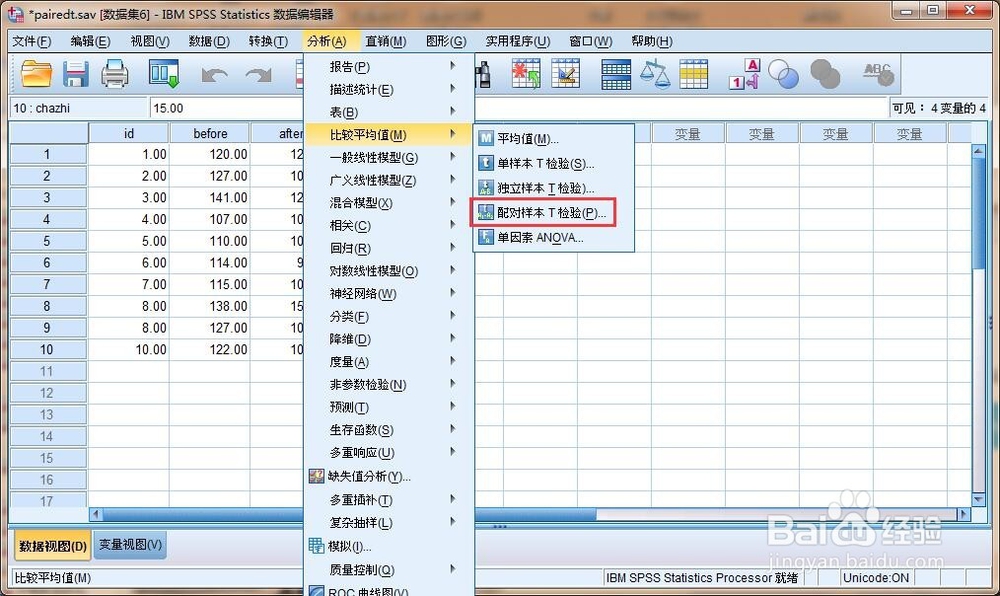1000x596 pixels.
Task: Click the Open data file folder icon
Action: 36,74
